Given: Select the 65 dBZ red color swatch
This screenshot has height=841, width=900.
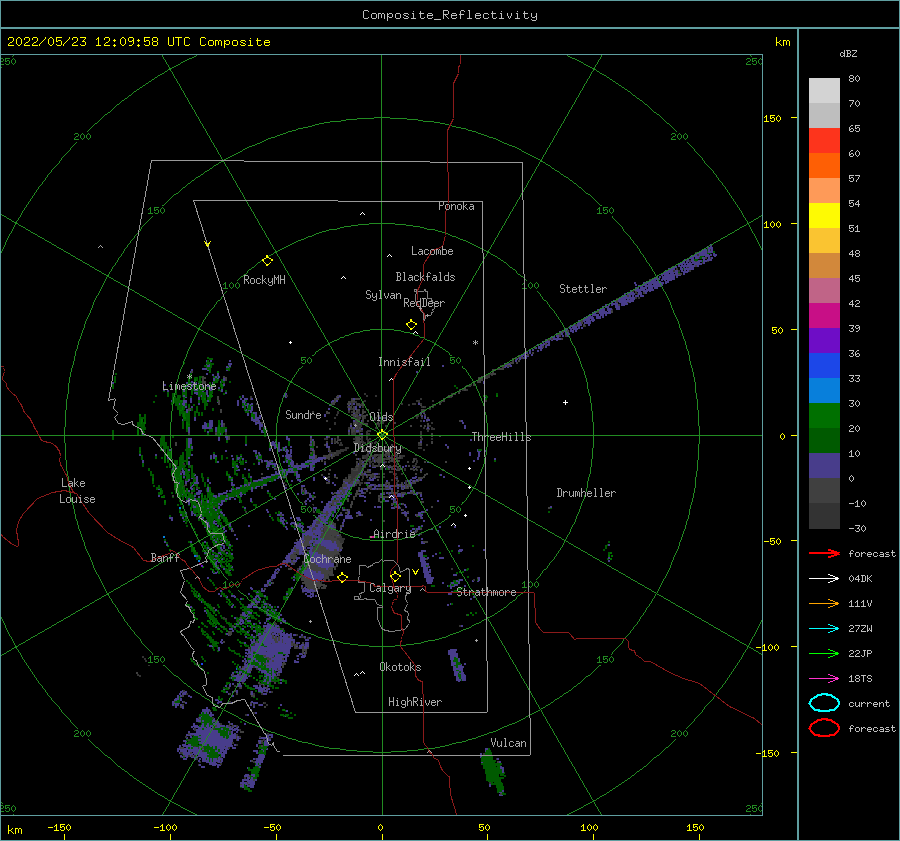Looking at the screenshot, I should pos(824,141).
